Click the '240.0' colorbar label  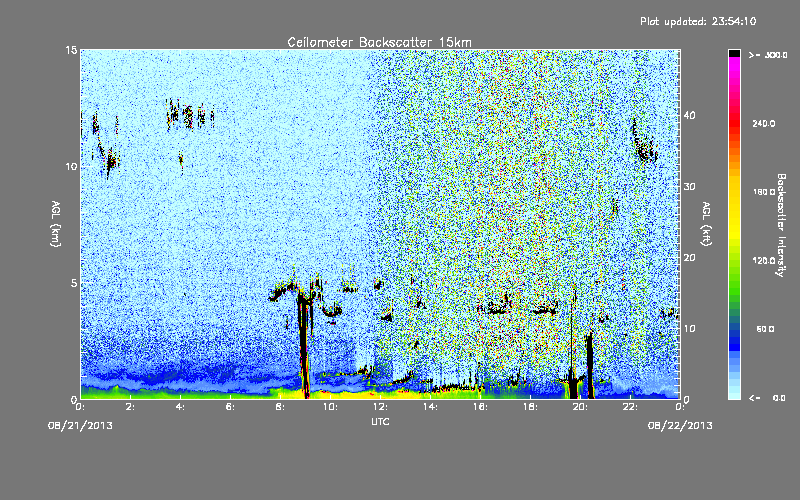(764, 124)
